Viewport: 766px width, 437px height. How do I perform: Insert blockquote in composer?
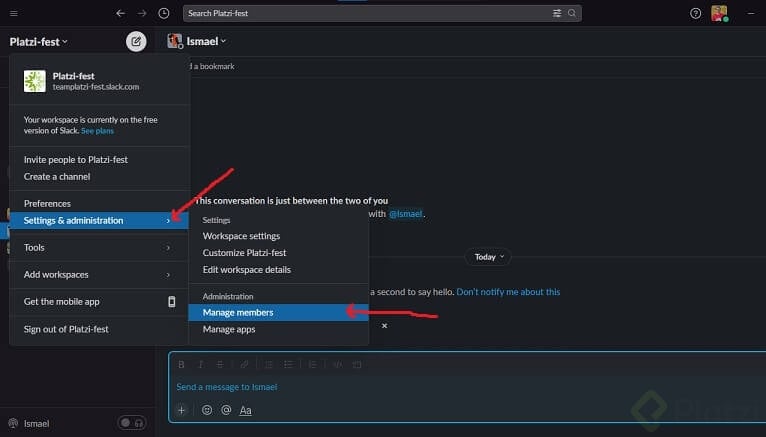[313, 364]
